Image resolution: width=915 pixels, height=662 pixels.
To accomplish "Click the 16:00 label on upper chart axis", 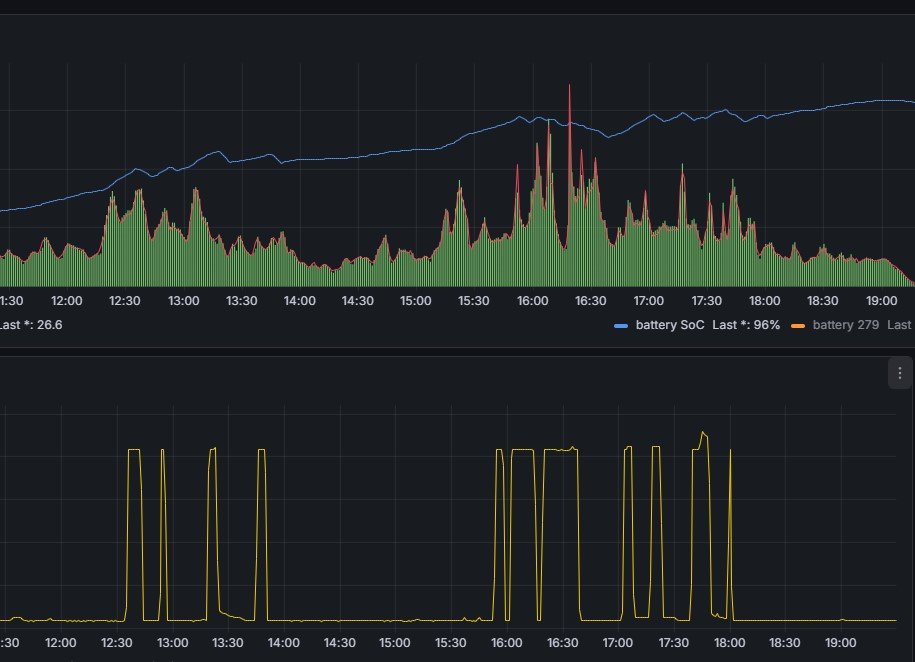I will 532,301.
